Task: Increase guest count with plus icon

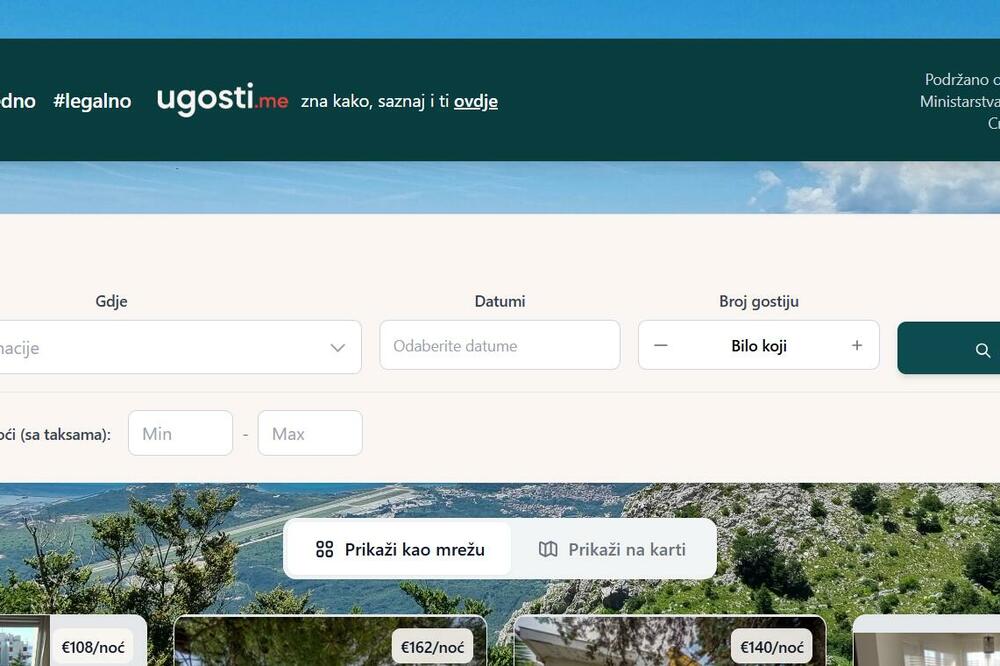Action: 857,345
